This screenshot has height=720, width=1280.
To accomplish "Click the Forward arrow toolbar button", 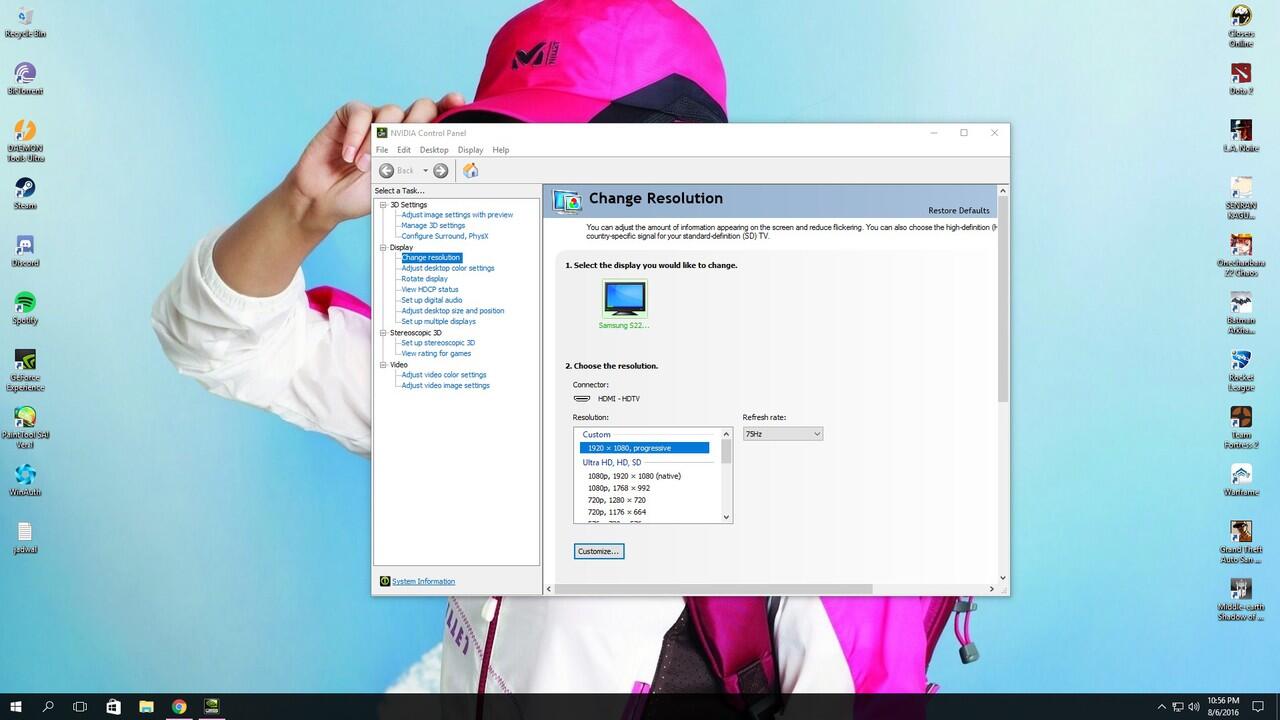I will [x=440, y=170].
